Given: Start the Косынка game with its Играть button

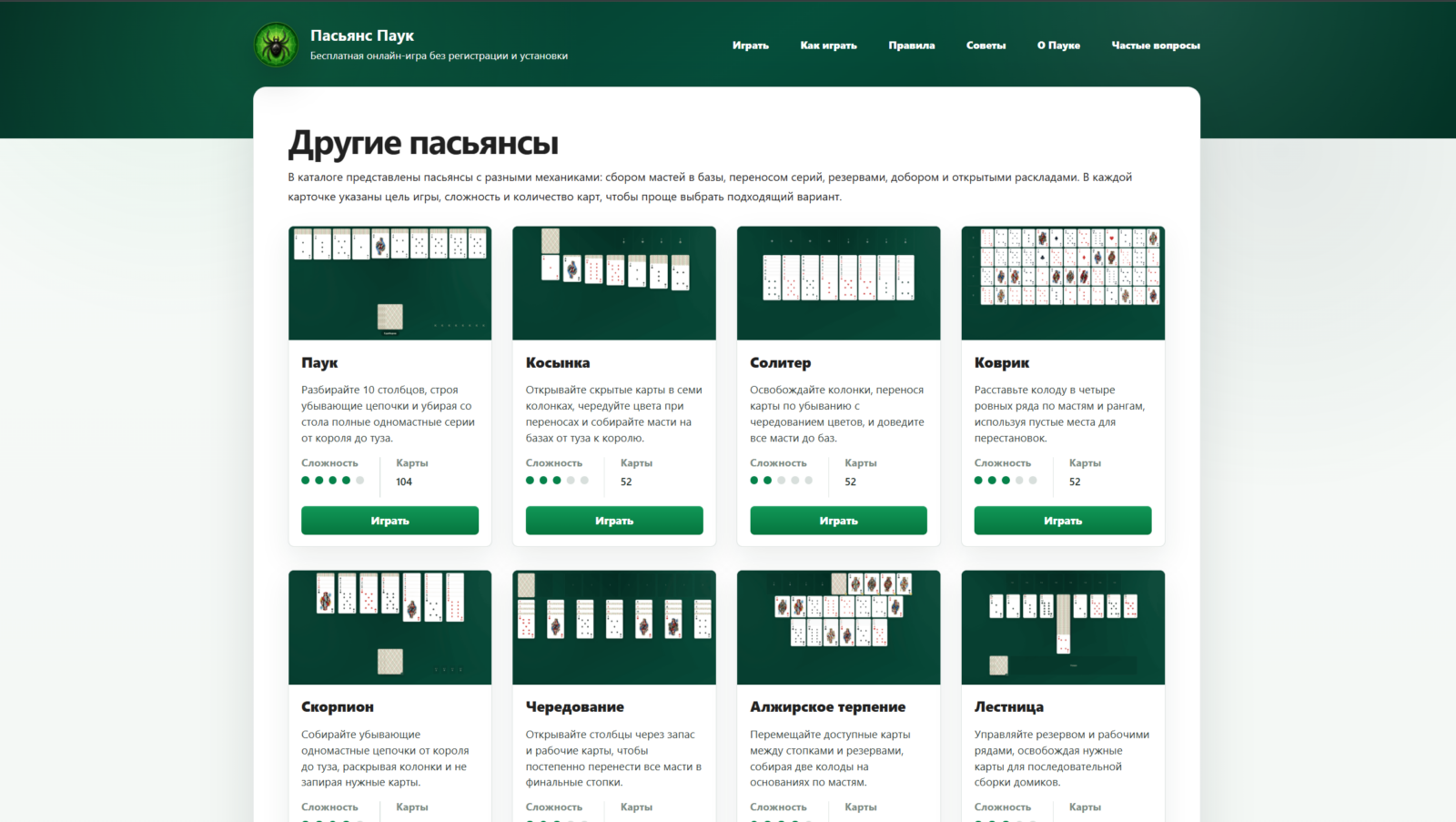Looking at the screenshot, I should tap(614, 521).
